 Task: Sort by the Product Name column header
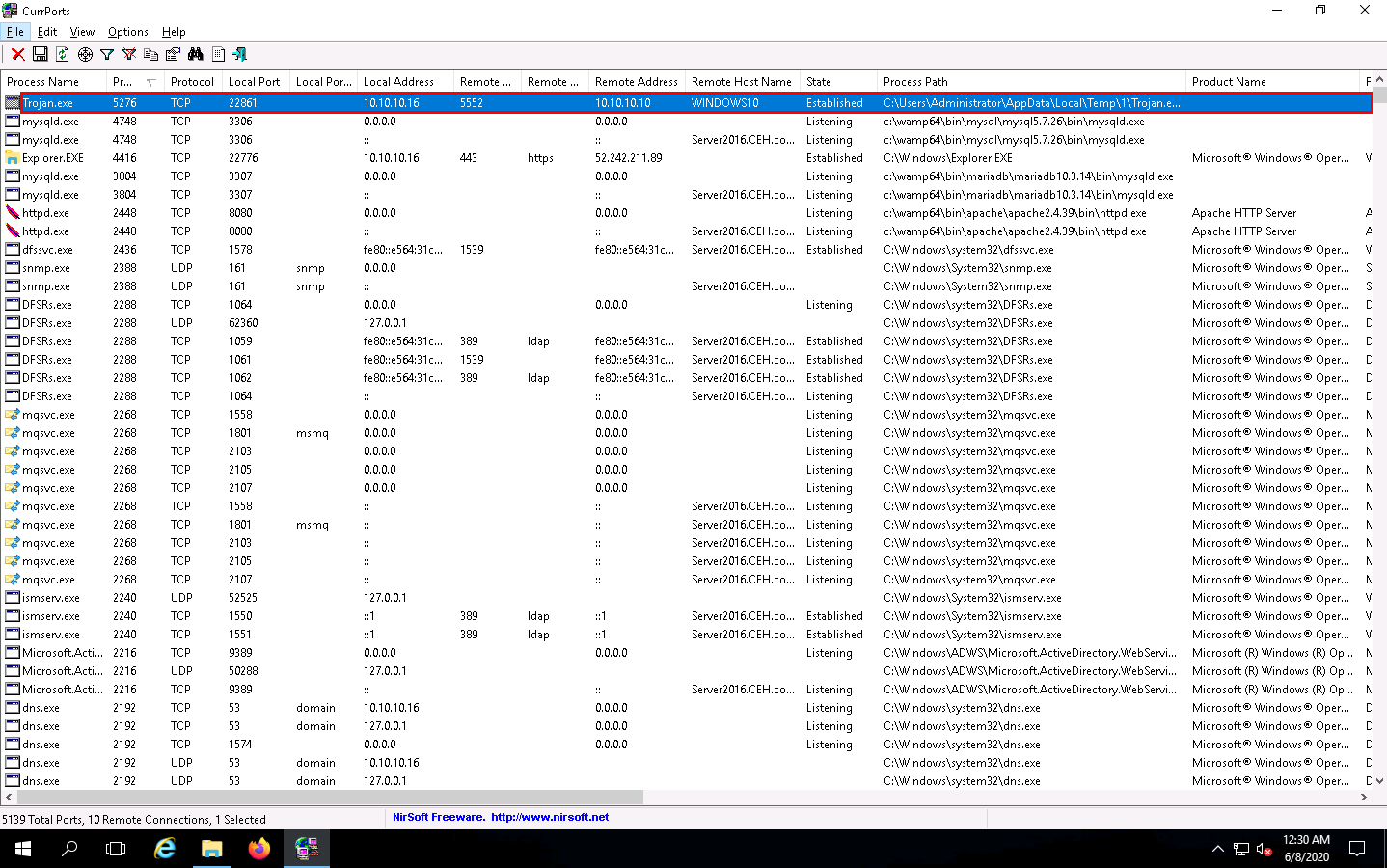pos(1273,82)
